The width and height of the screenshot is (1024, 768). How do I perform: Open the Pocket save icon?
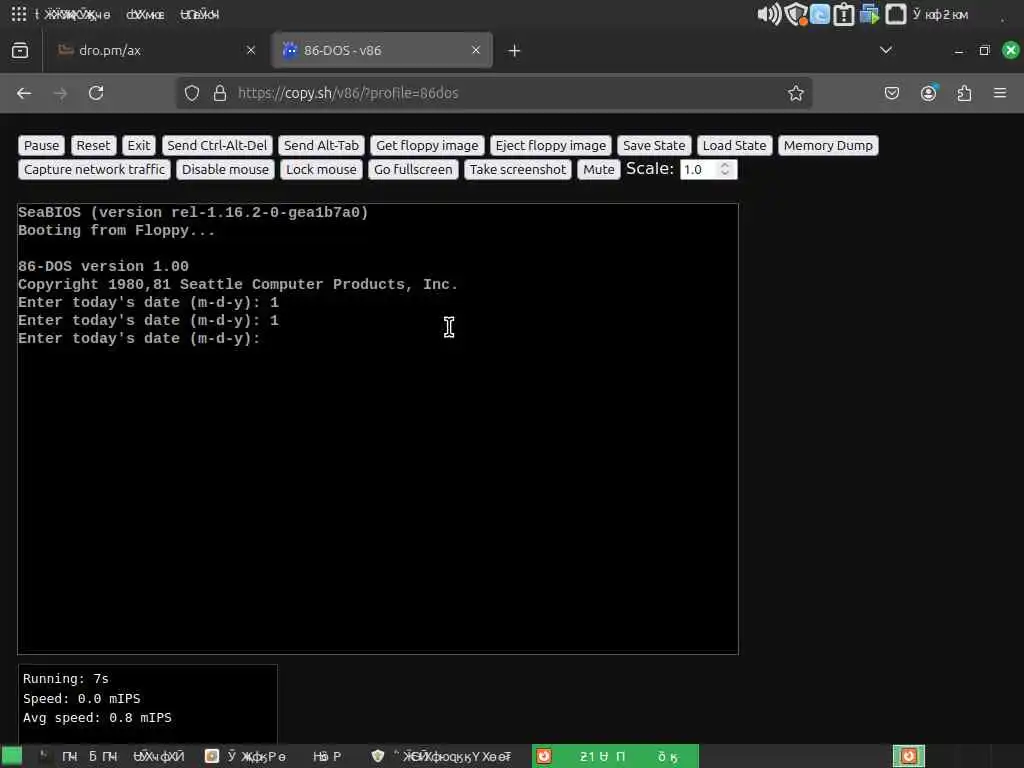[x=891, y=93]
